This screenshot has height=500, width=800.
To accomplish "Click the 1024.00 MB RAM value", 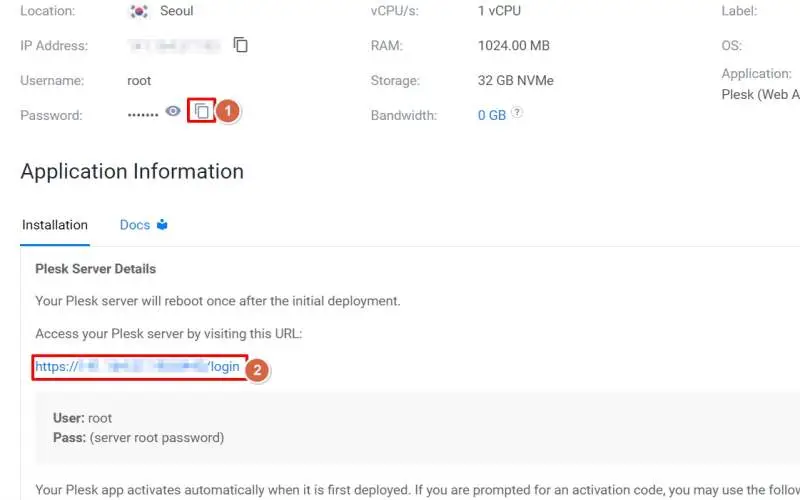I will point(513,45).
